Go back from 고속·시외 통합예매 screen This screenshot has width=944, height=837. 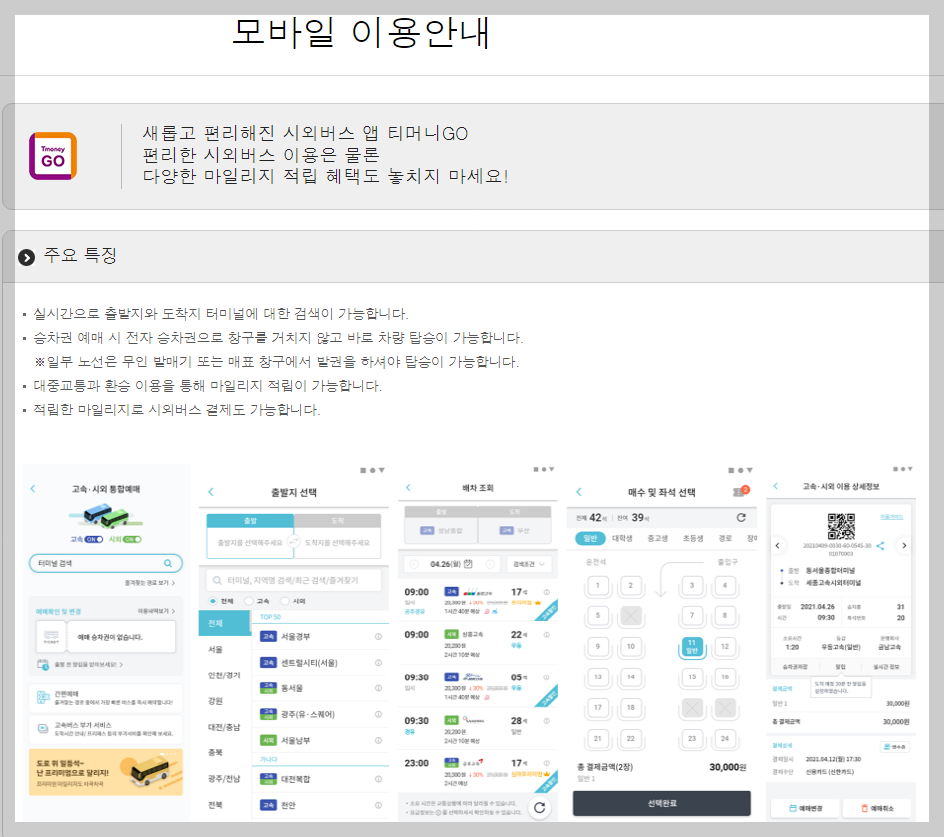pos(33,489)
